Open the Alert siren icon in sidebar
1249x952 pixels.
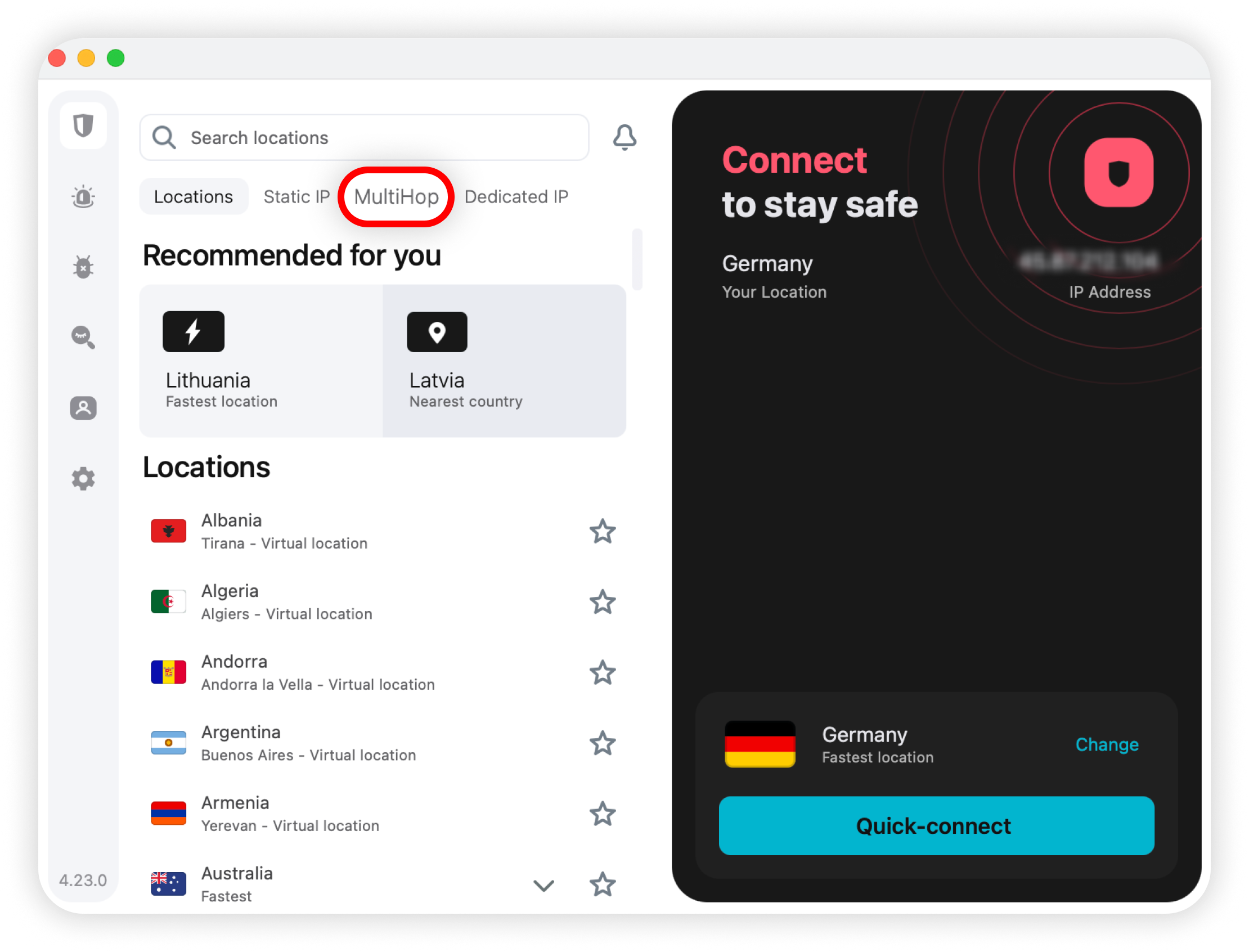(x=83, y=196)
